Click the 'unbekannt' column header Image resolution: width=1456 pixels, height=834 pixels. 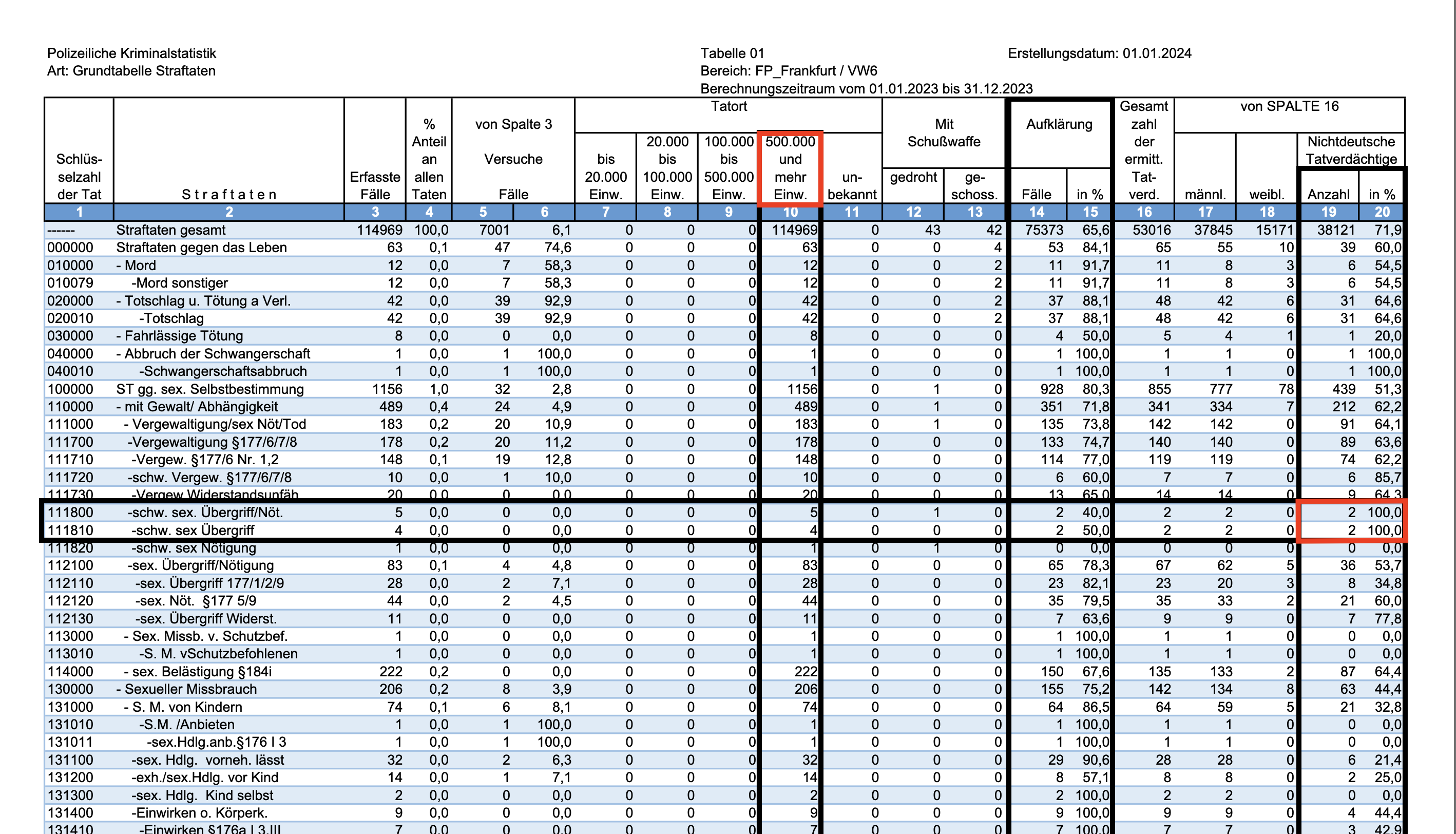coord(852,185)
